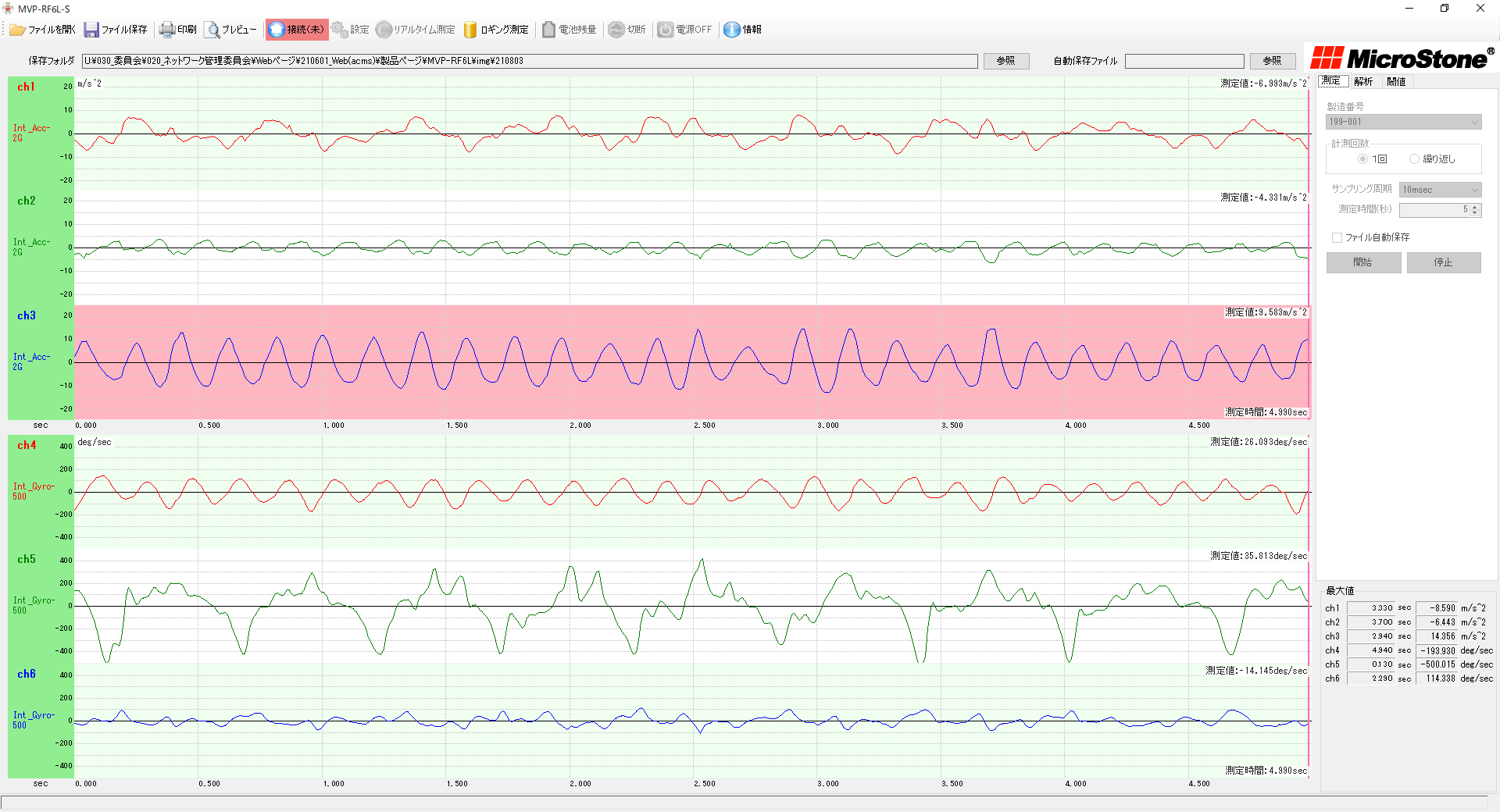
Task: Switch to the 解析 tab
Action: pos(1363,82)
